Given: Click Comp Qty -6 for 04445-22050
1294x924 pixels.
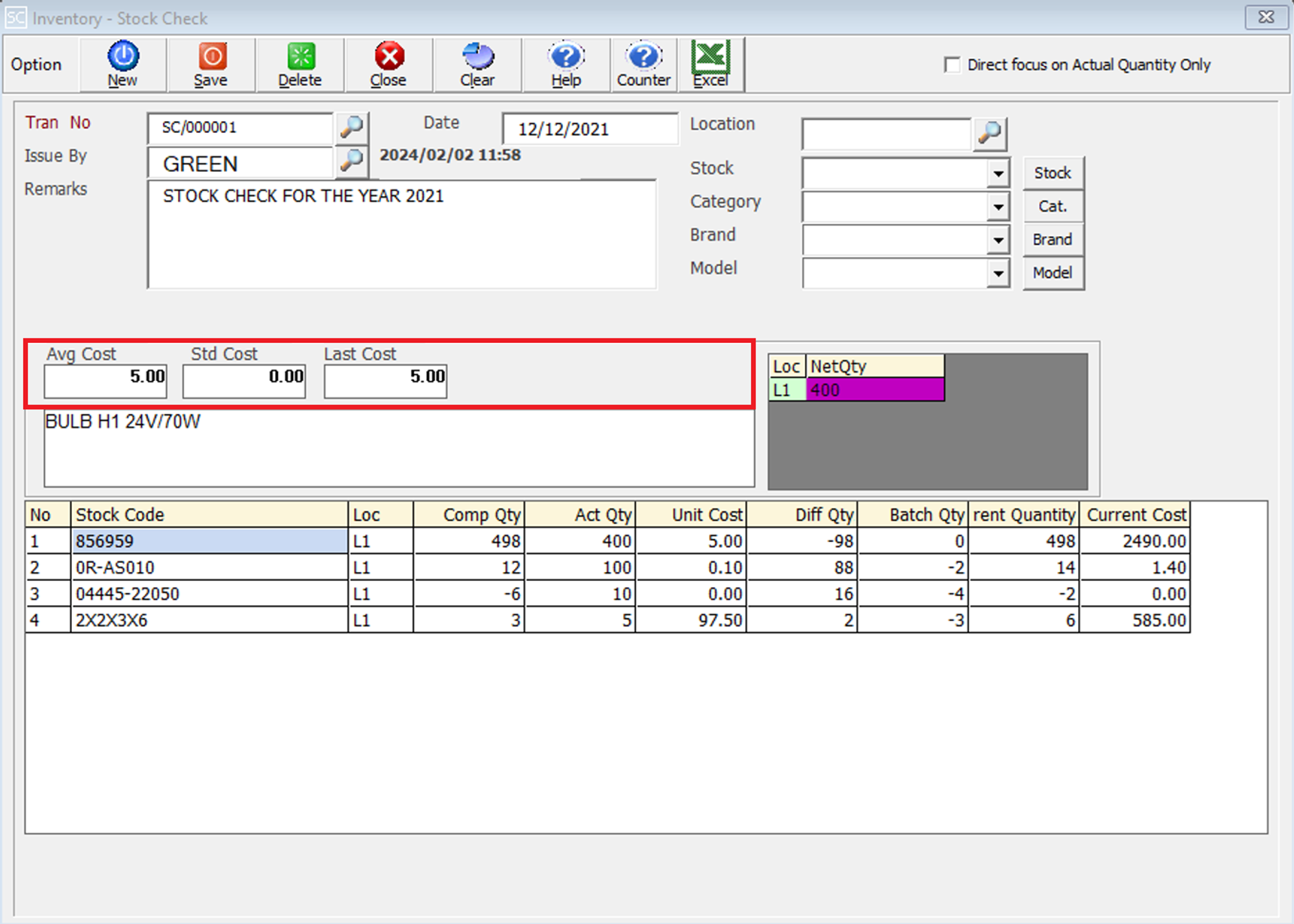Looking at the screenshot, I should (x=469, y=594).
